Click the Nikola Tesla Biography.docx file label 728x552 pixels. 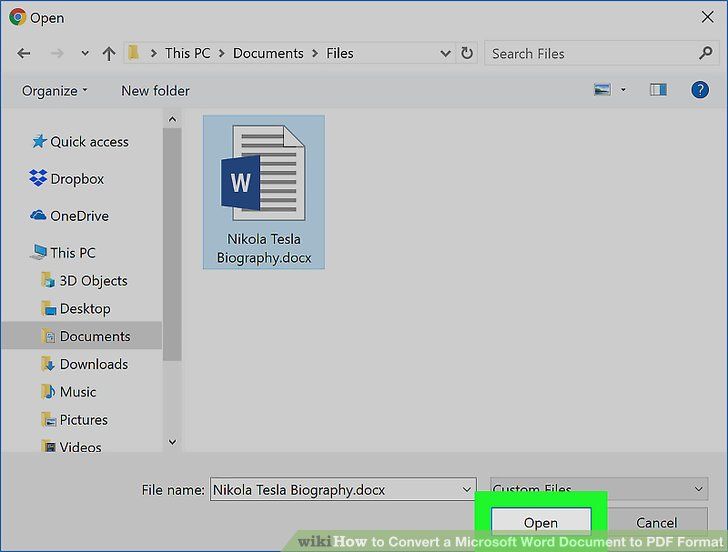point(264,248)
